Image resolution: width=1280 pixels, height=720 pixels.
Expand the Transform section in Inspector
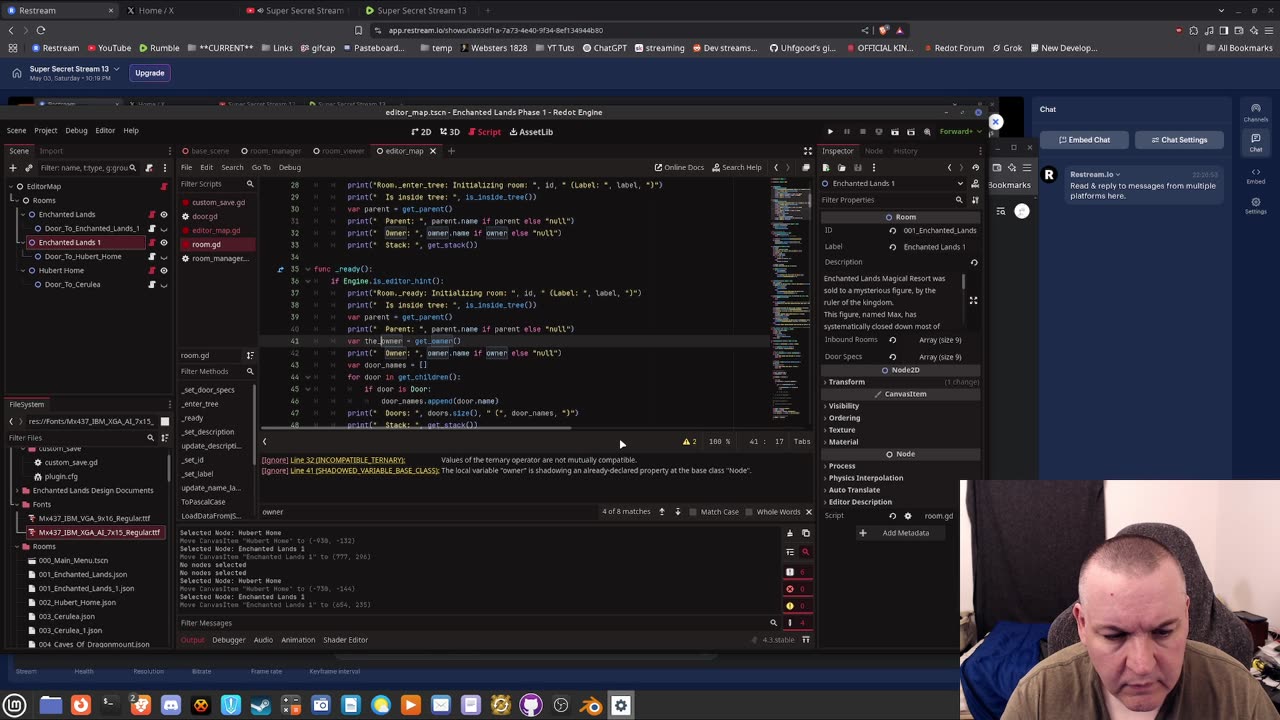pyautogui.click(x=898, y=382)
